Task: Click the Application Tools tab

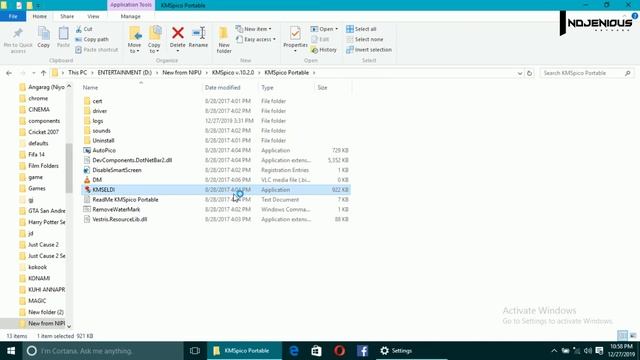Action: (131, 5)
